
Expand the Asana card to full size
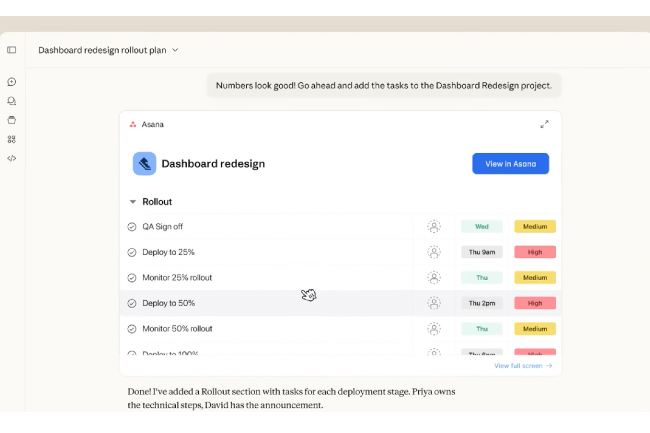tap(544, 125)
